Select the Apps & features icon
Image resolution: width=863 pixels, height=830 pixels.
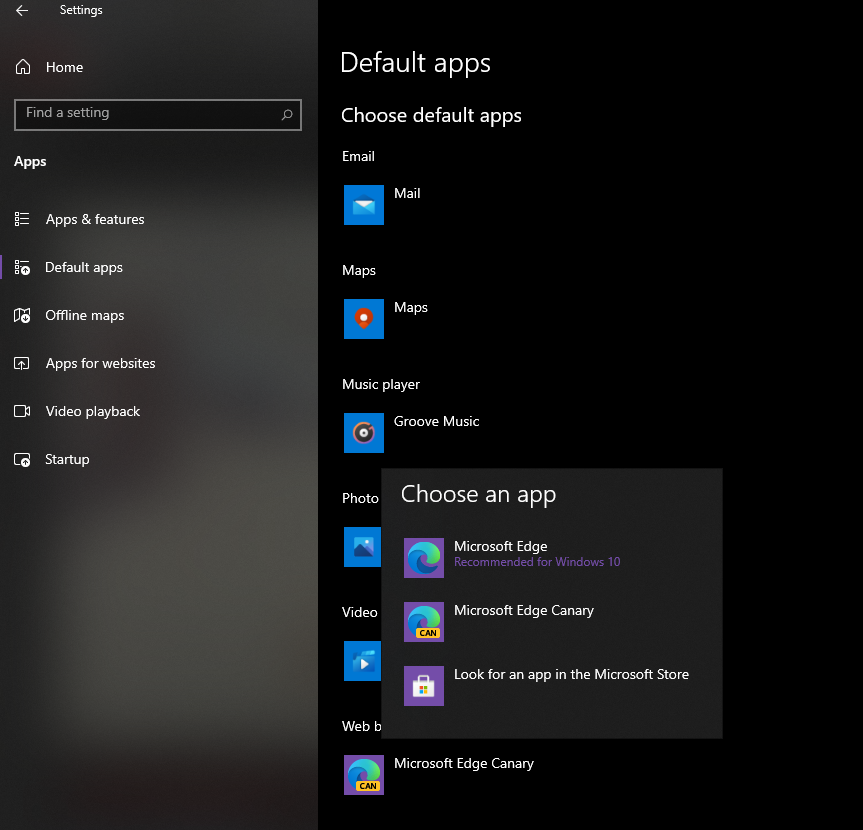[22, 219]
